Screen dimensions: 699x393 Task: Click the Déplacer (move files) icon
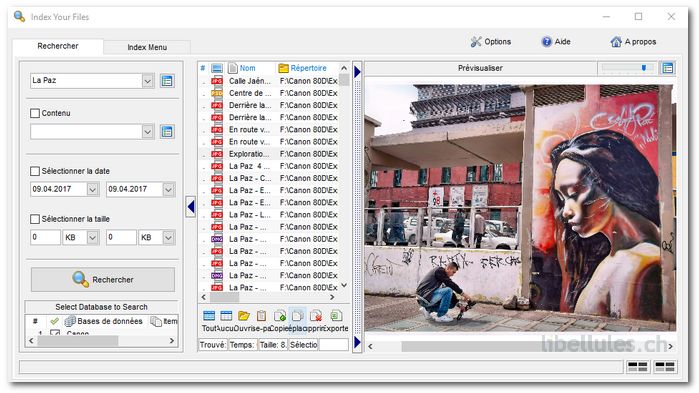(x=297, y=316)
